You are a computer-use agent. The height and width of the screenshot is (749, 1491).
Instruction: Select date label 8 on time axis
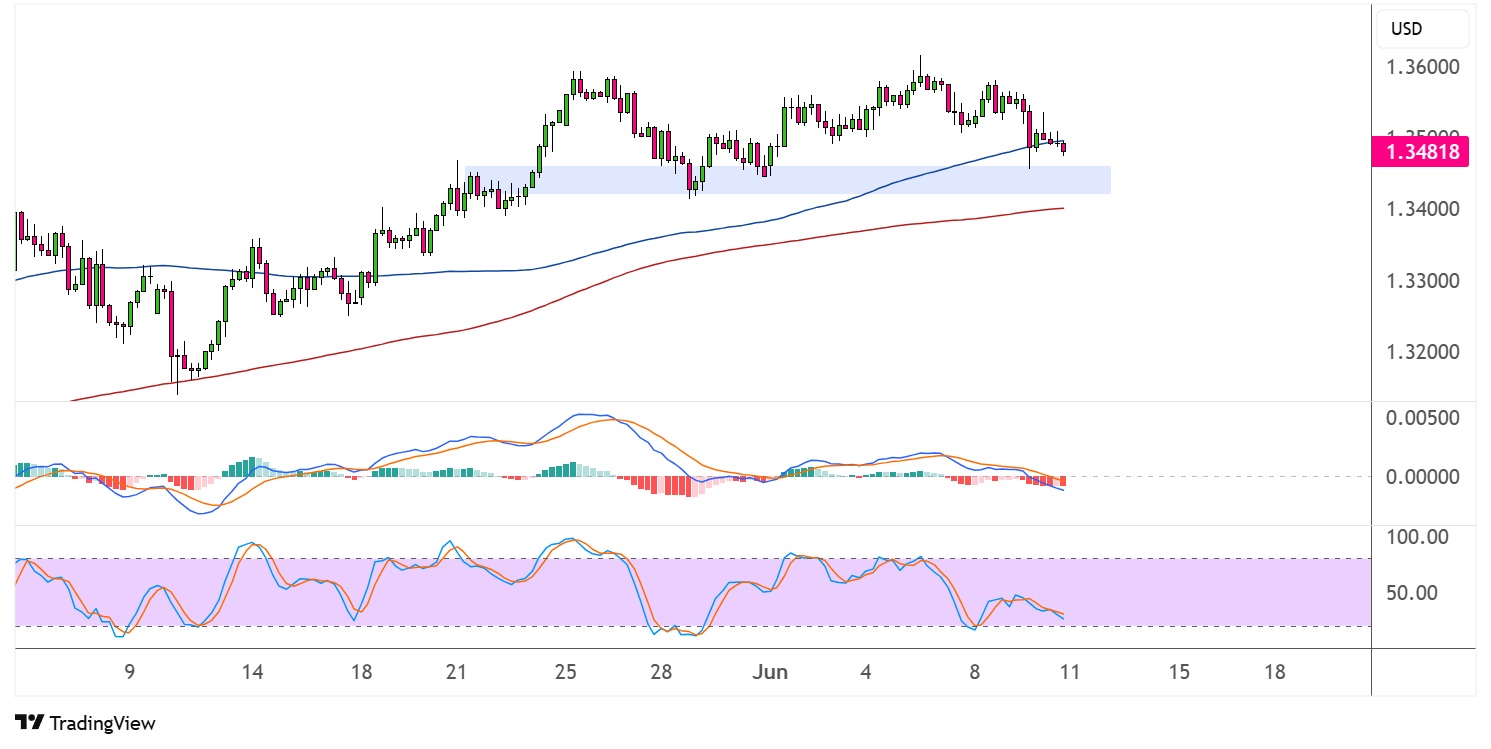tap(976, 672)
